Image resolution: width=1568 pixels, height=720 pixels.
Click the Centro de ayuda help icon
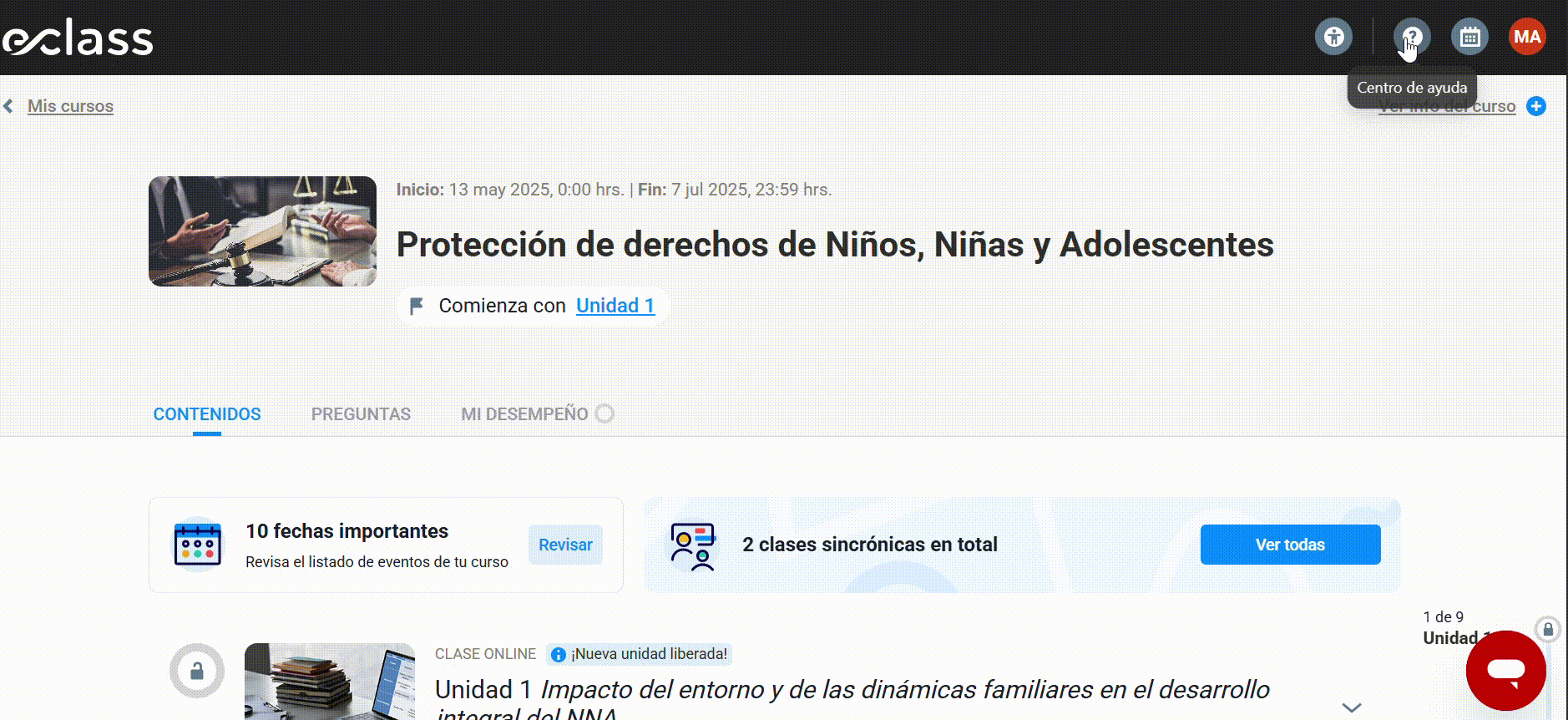pyautogui.click(x=1412, y=37)
